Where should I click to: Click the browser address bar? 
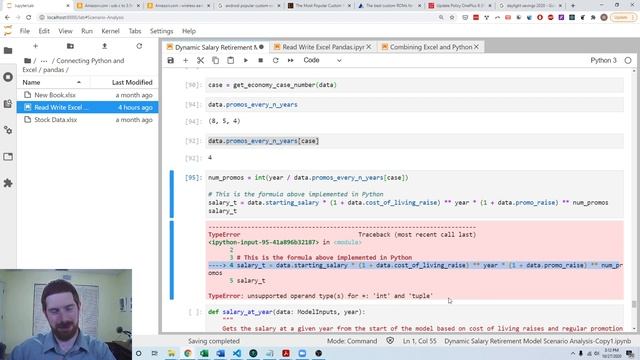click(237, 18)
